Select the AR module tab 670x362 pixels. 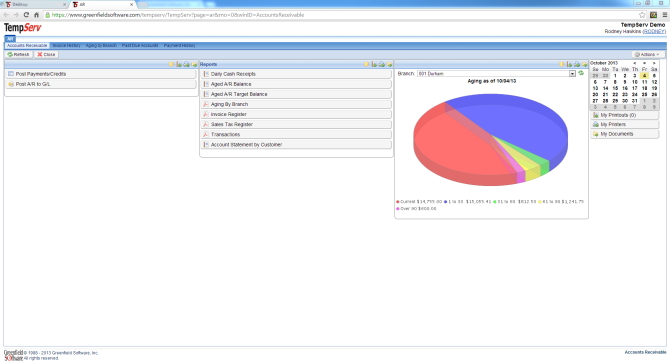(10, 39)
